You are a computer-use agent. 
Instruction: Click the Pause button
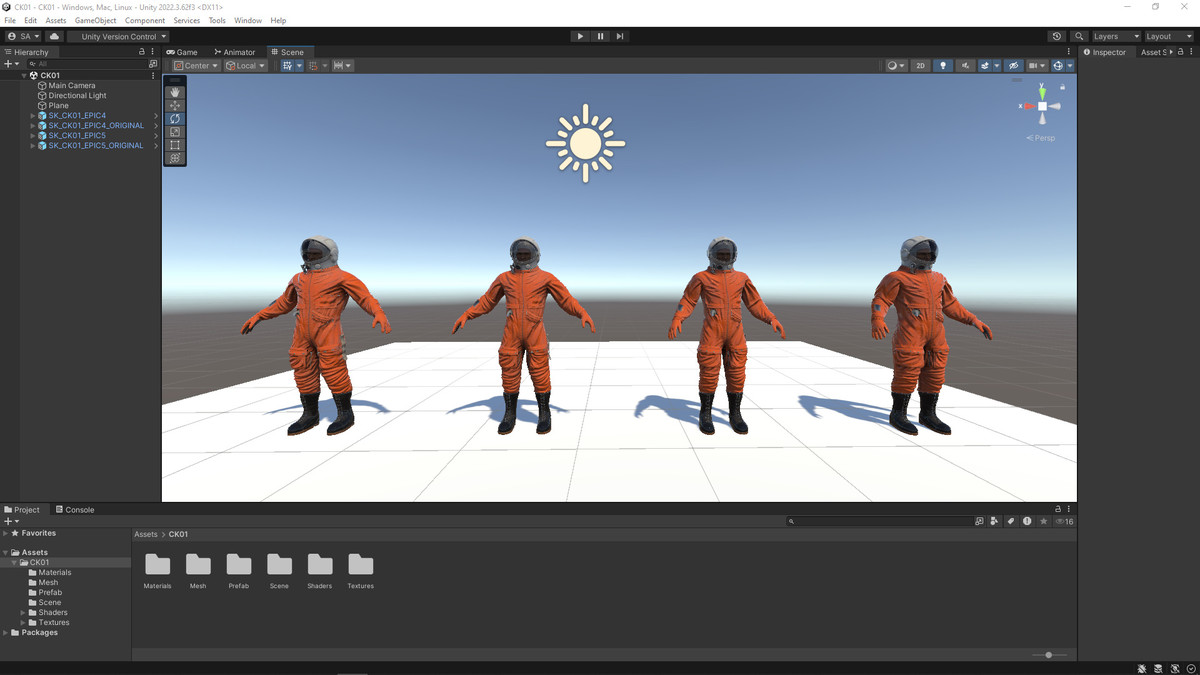600,36
